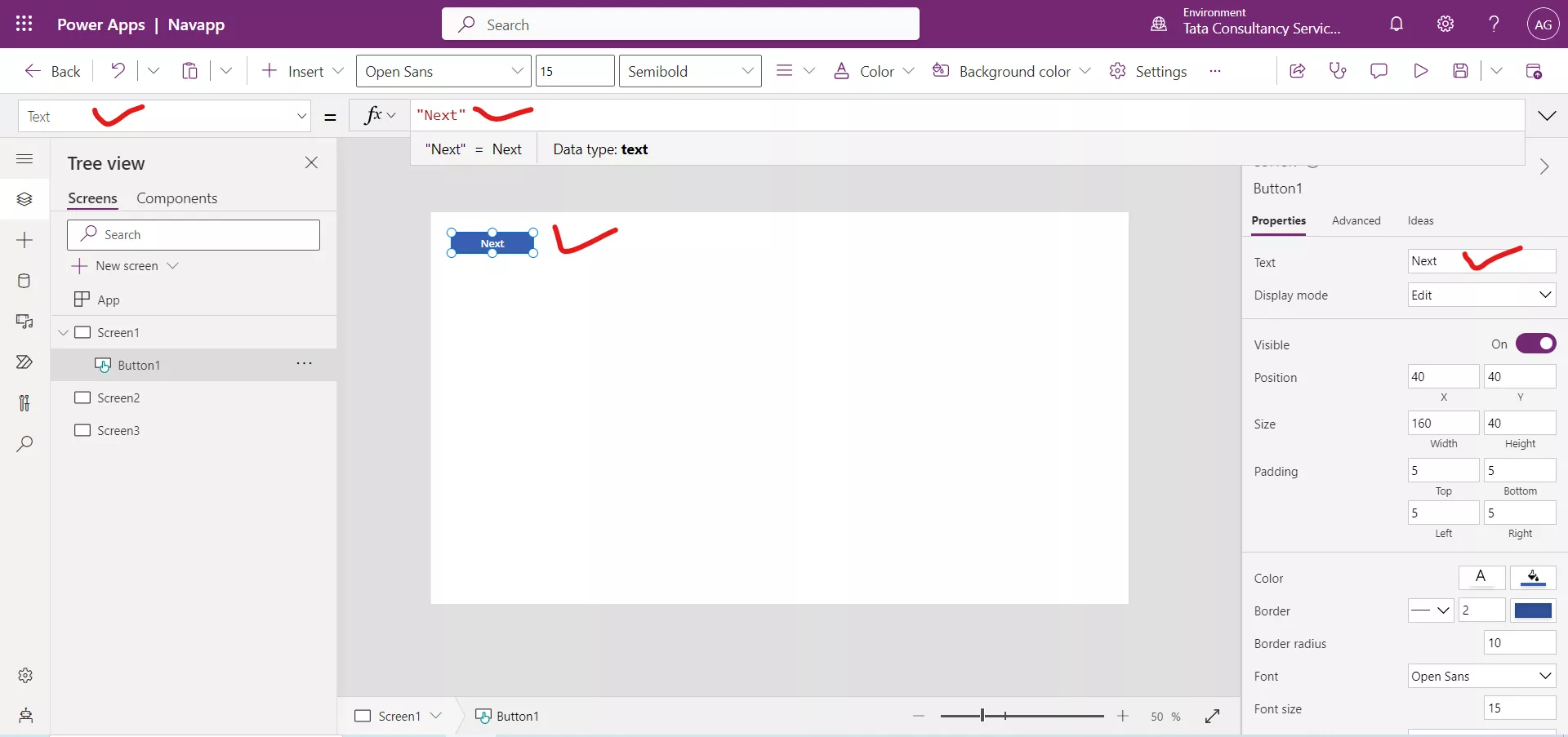This screenshot has height=737, width=1568.
Task: Open the app launcher waffle icon
Action: tap(24, 24)
